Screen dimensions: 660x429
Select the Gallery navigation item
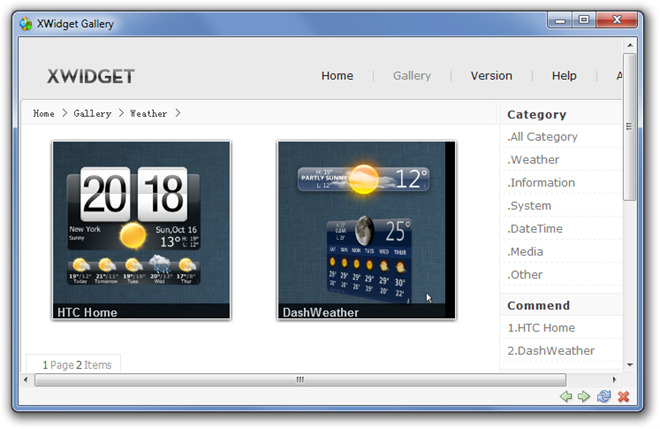point(412,76)
